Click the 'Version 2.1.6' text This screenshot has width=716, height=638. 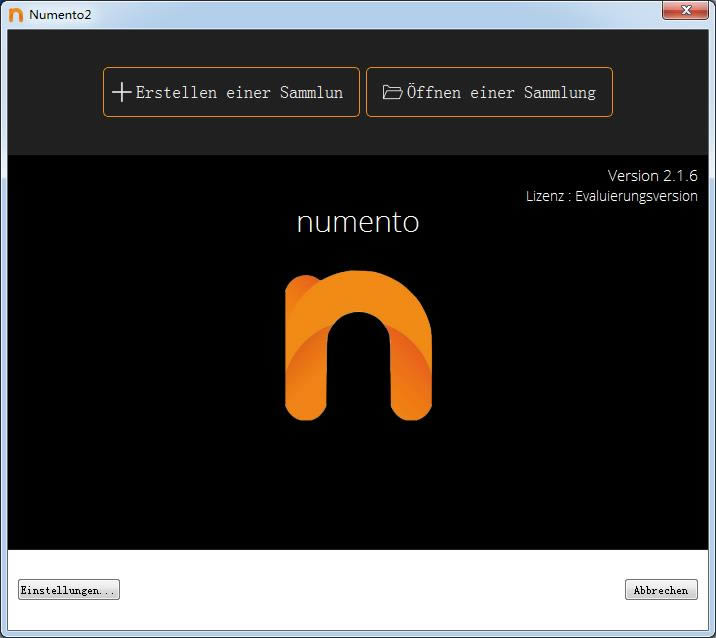(x=652, y=176)
